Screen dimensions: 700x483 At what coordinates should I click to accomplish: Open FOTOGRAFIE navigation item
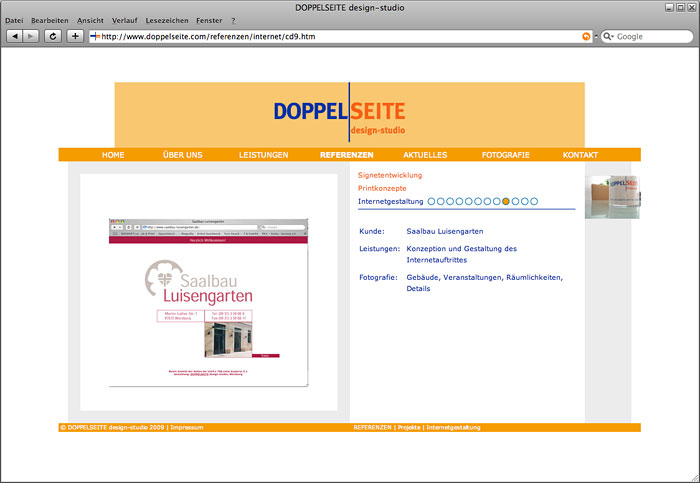pyautogui.click(x=505, y=155)
